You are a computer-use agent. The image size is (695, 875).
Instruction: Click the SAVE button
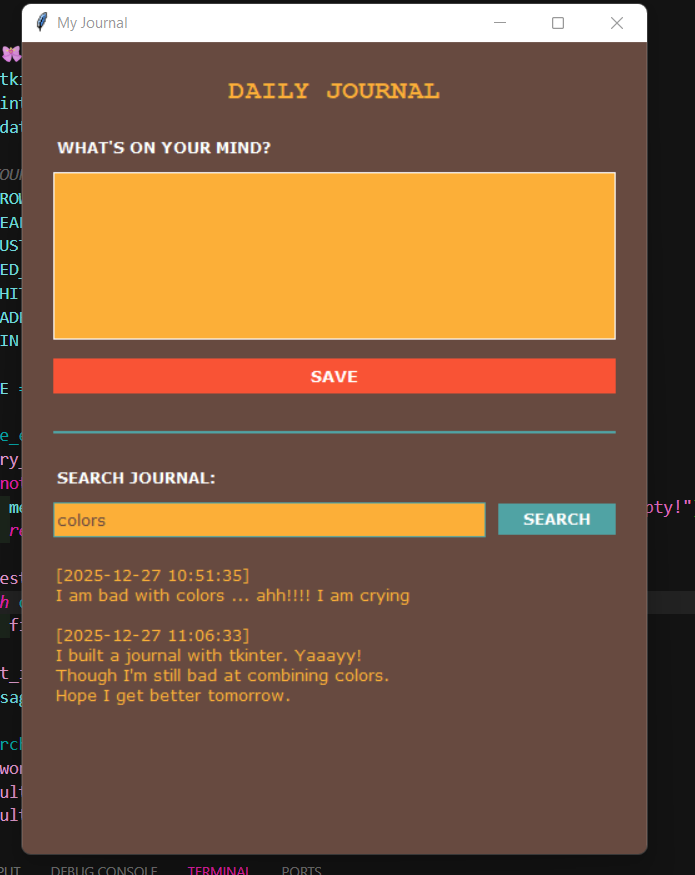coord(334,376)
